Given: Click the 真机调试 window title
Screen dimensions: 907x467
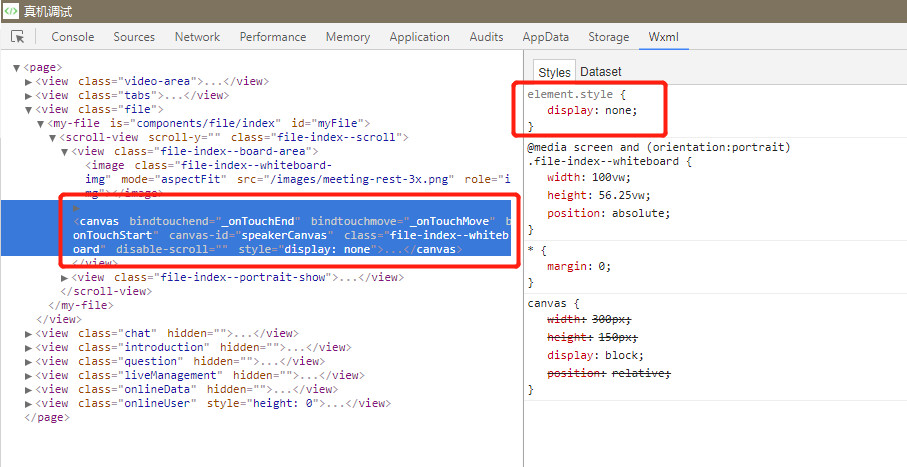Looking at the screenshot, I should [x=48, y=12].
